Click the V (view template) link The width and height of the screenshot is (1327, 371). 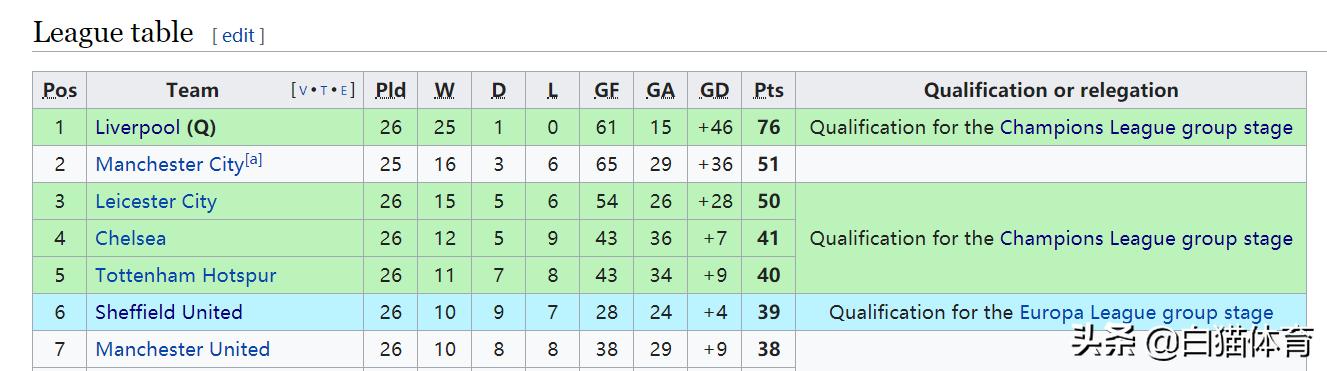click(304, 90)
